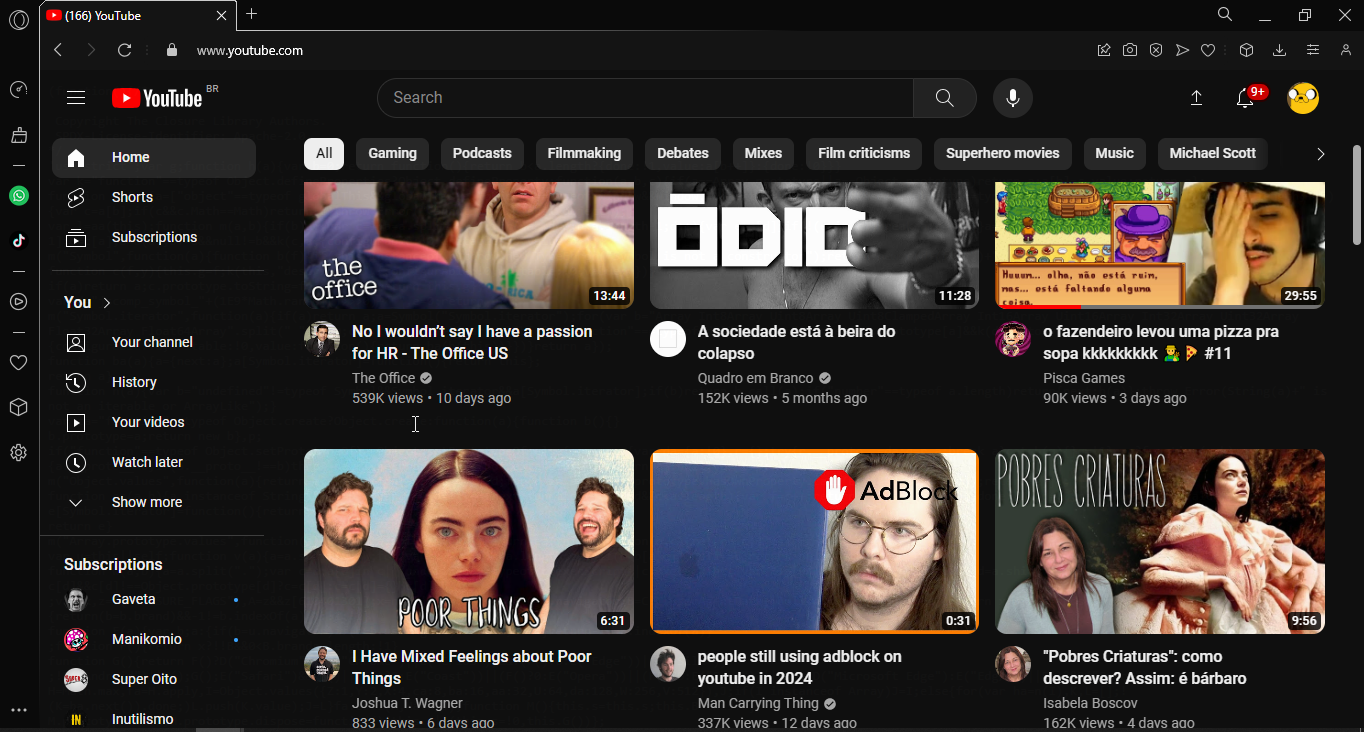Open WhatsApp in Opera sidebar

coord(19,196)
